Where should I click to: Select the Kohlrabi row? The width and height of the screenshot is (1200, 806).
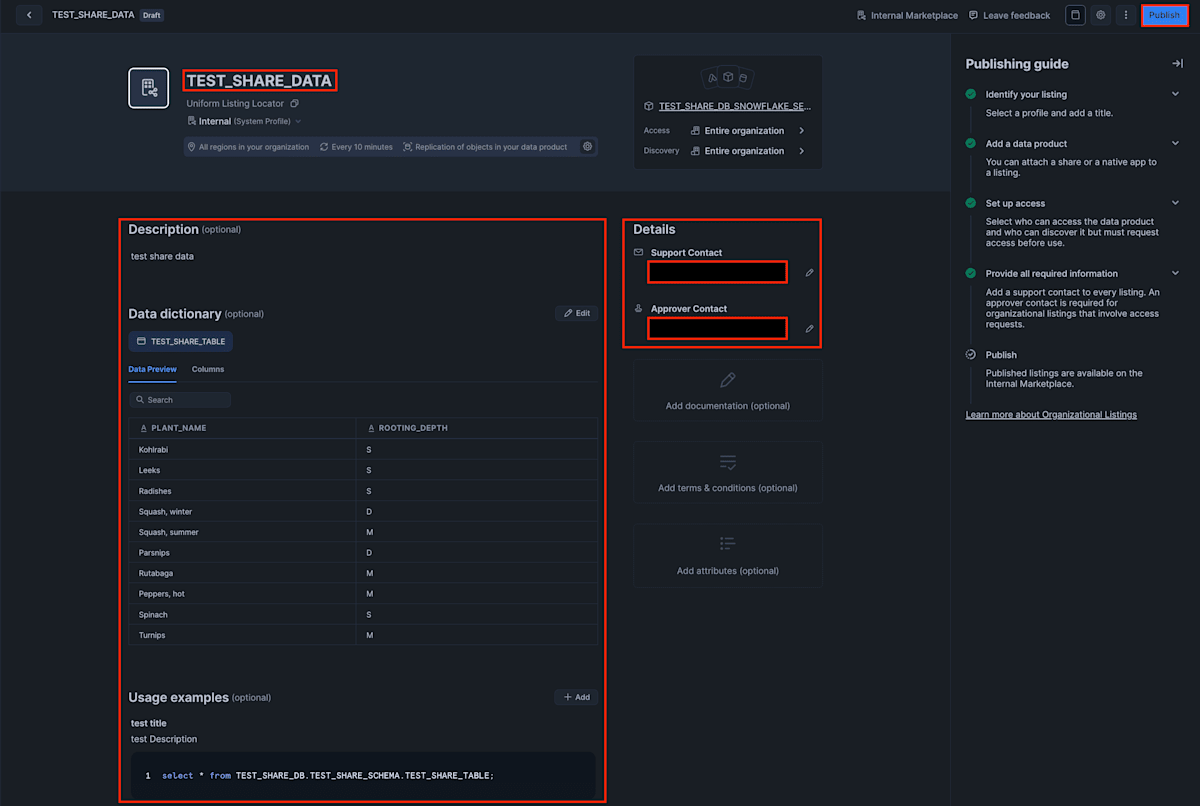[x=363, y=449]
